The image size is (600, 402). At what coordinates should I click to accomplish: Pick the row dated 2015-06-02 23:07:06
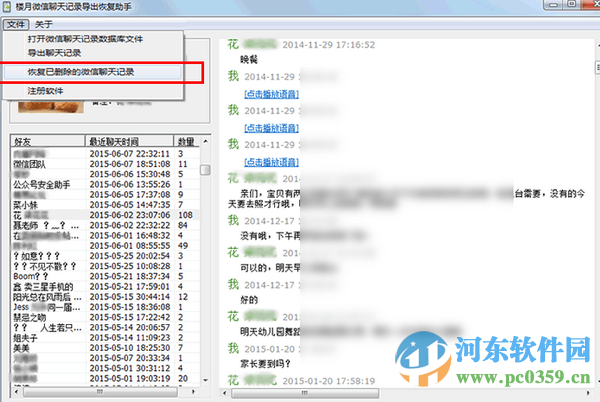pyautogui.click(x=105, y=215)
